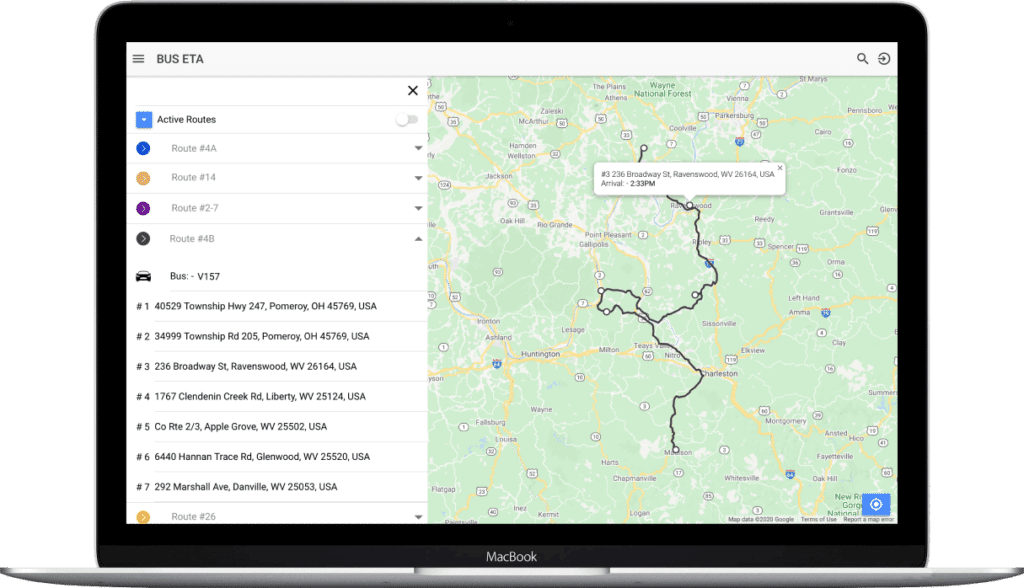Click the northernmost route stop marker

pyautogui.click(x=643, y=148)
